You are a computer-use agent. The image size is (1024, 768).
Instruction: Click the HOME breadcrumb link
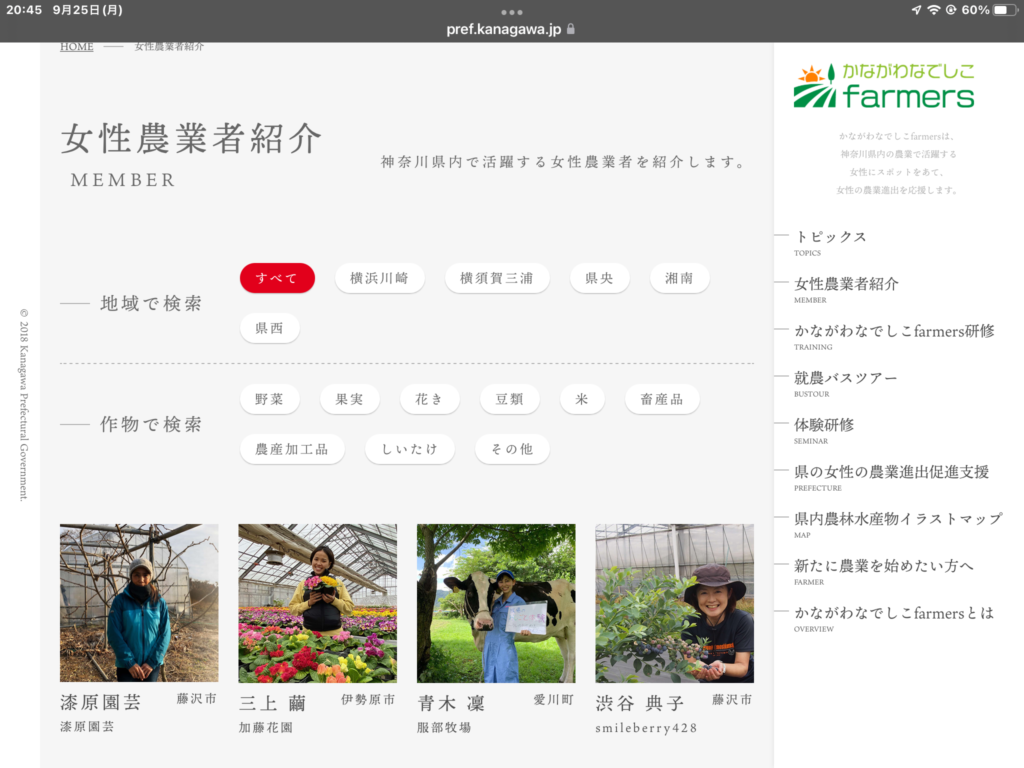click(x=76, y=47)
